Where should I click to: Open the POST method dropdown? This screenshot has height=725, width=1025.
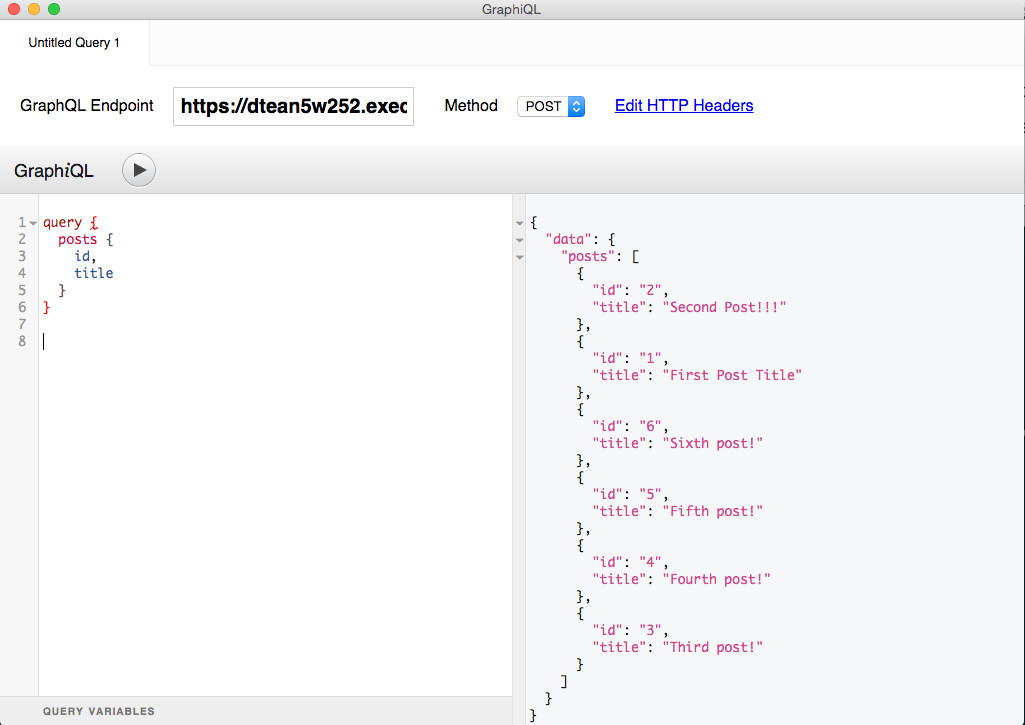point(550,106)
